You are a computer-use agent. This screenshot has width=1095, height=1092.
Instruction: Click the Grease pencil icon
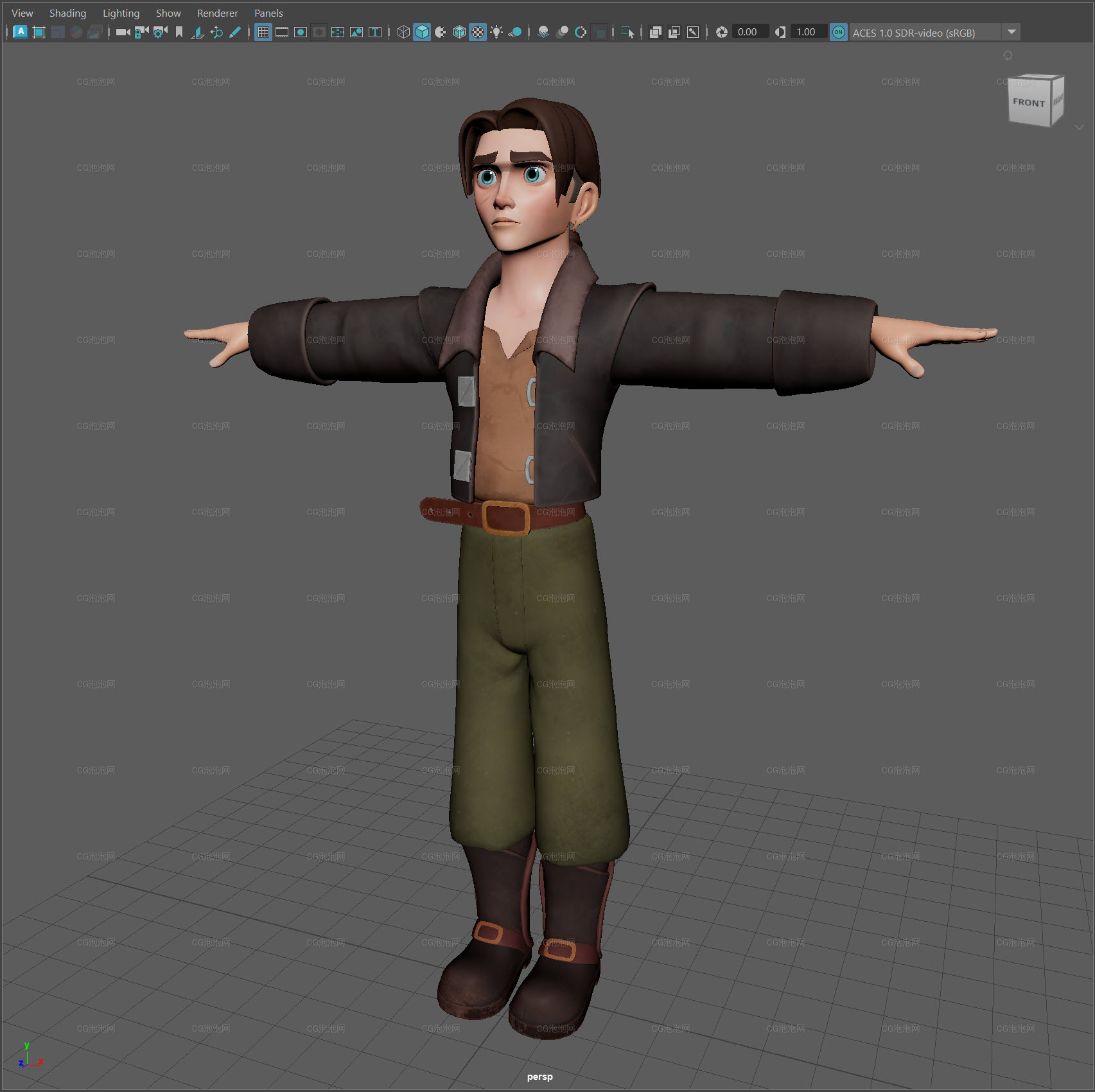tap(235, 32)
